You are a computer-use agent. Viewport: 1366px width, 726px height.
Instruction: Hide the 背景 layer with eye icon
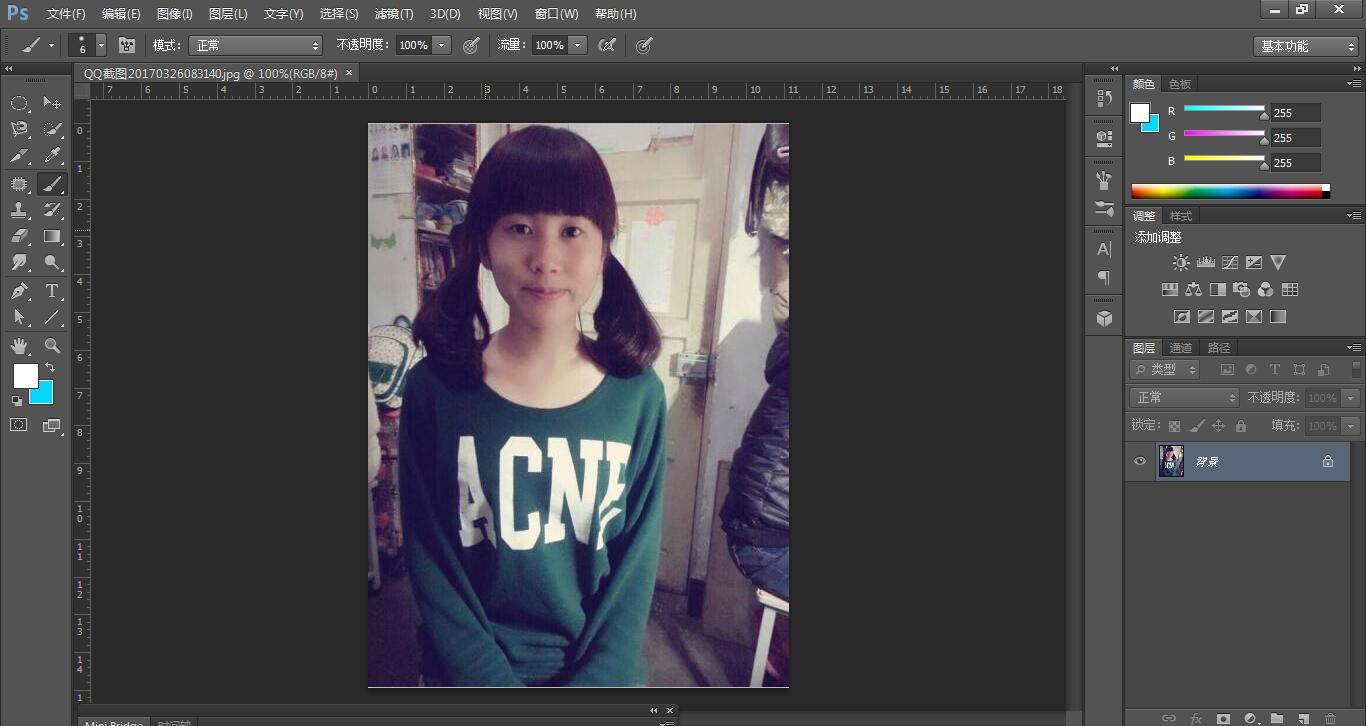[1139, 461]
